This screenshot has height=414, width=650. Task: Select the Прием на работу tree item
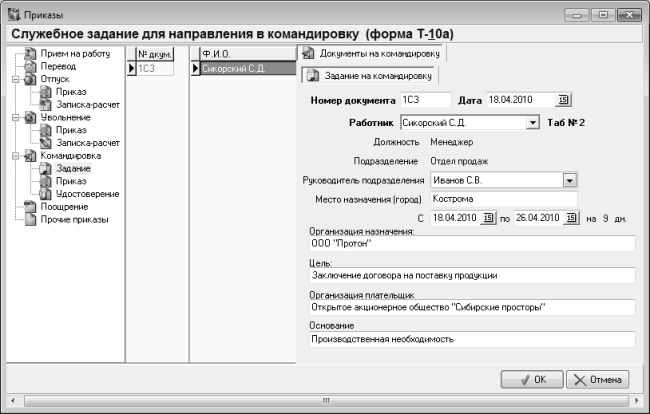pyautogui.click(x=74, y=52)
